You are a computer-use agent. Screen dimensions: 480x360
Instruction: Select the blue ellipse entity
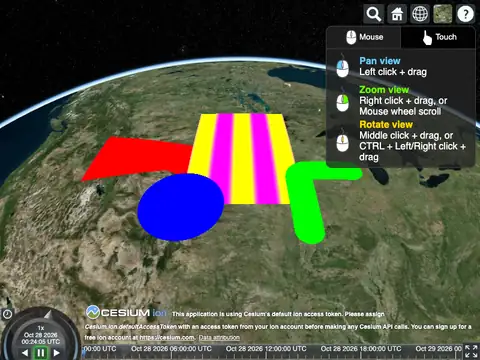(181, 207)
